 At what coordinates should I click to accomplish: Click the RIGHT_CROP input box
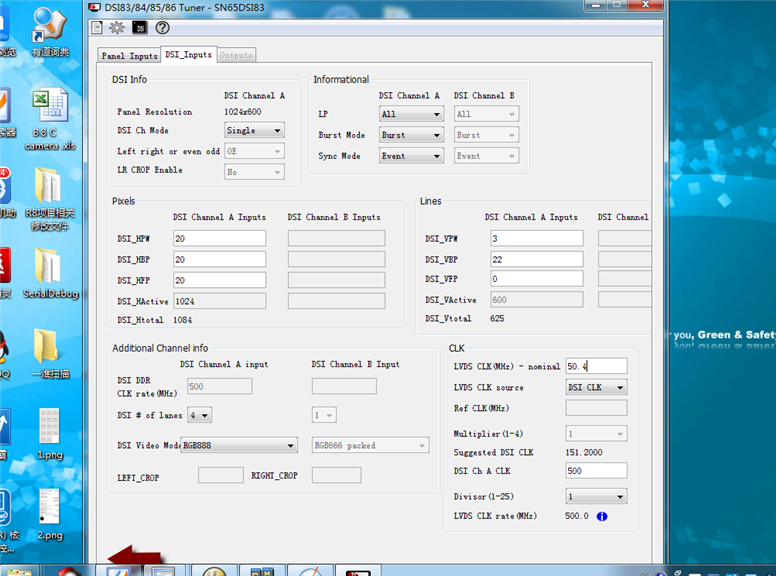[x=337, y=476]
